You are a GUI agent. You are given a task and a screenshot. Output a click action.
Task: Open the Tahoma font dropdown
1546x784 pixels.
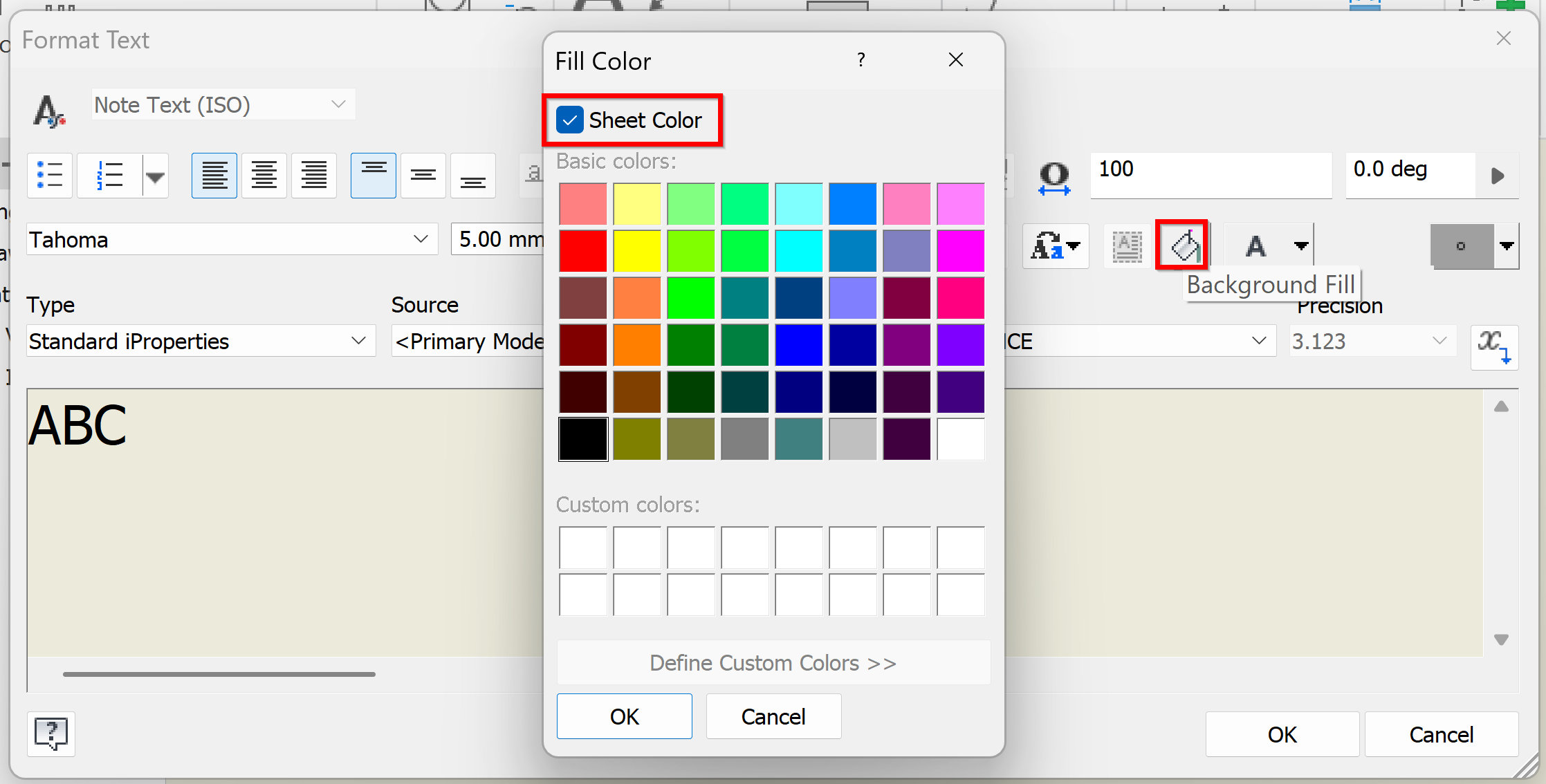click(x=420, y=239)
